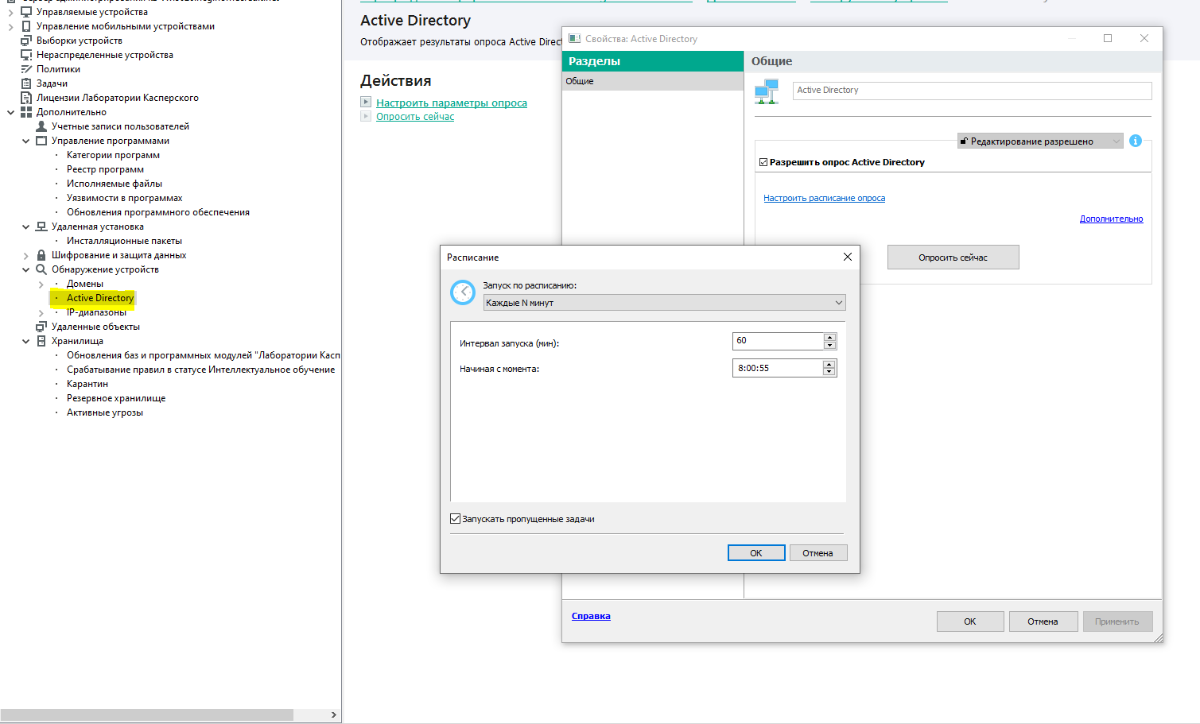Increase the Интервал запуска value with up arrow
Screen dimensions: 1200x724
pos(830,337)
